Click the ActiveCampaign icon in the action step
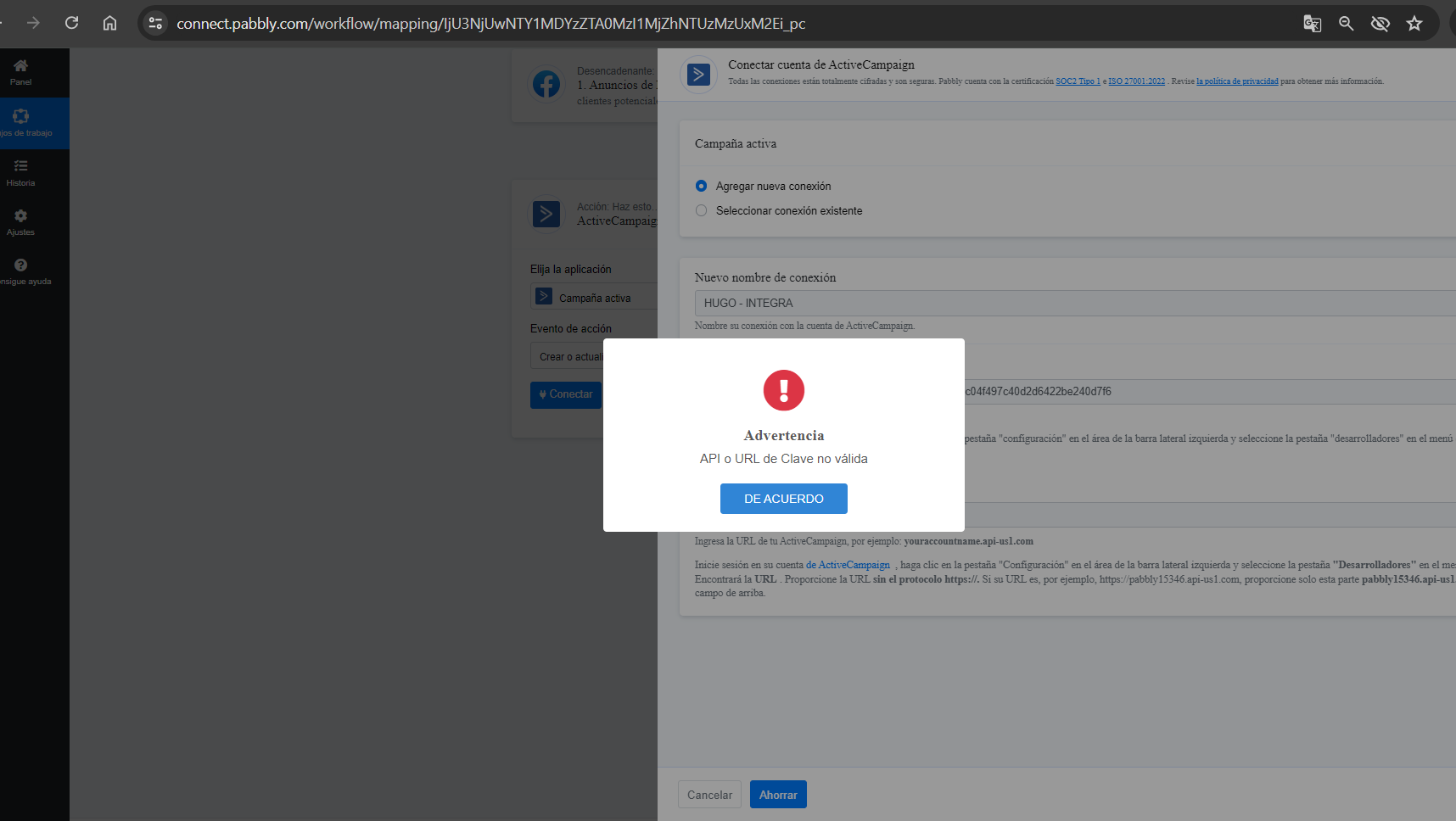 coord(546,214)
